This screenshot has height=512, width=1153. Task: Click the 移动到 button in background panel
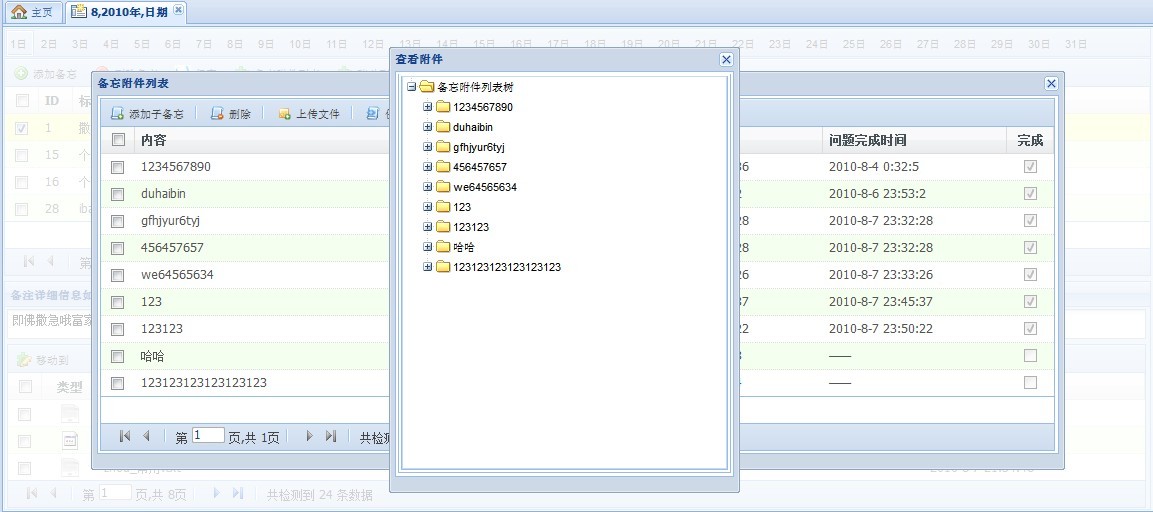43,360
